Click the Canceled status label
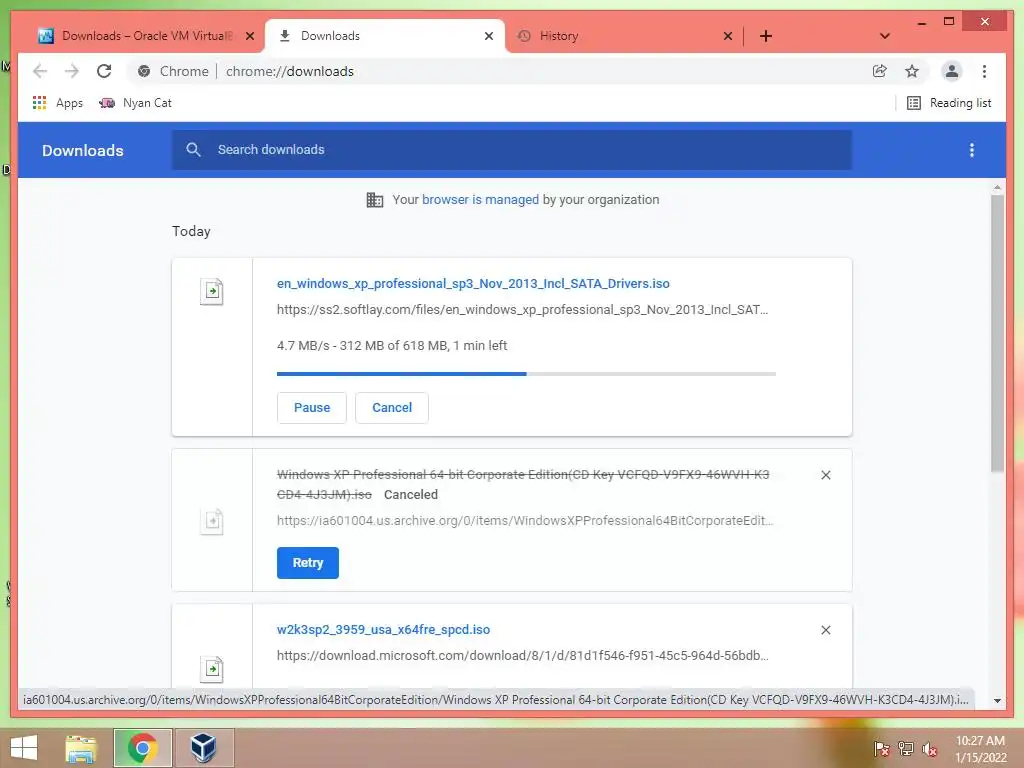 (411, 494)
